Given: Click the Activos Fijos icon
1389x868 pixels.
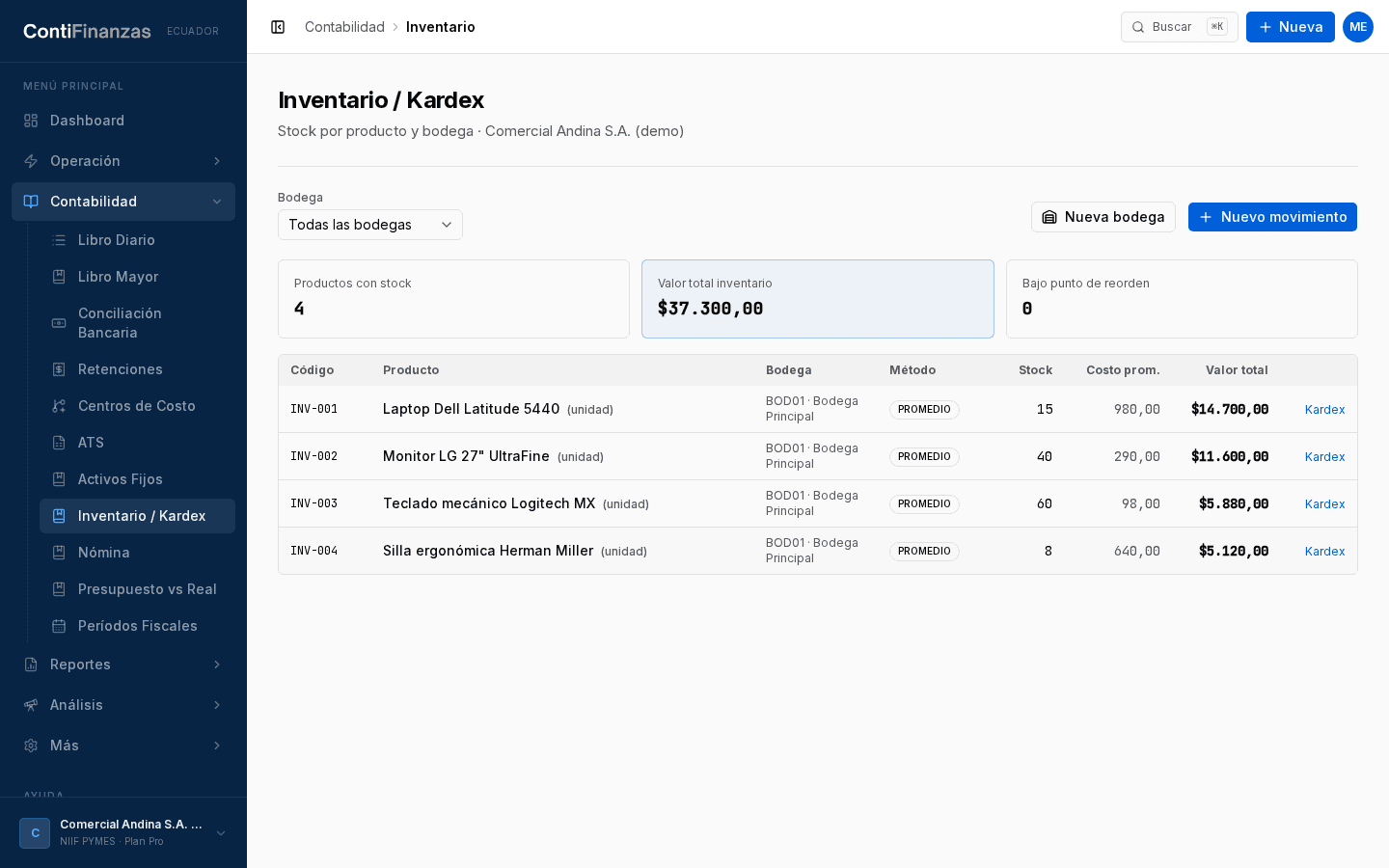Looking at the screenshot, I should coord(59,479).
